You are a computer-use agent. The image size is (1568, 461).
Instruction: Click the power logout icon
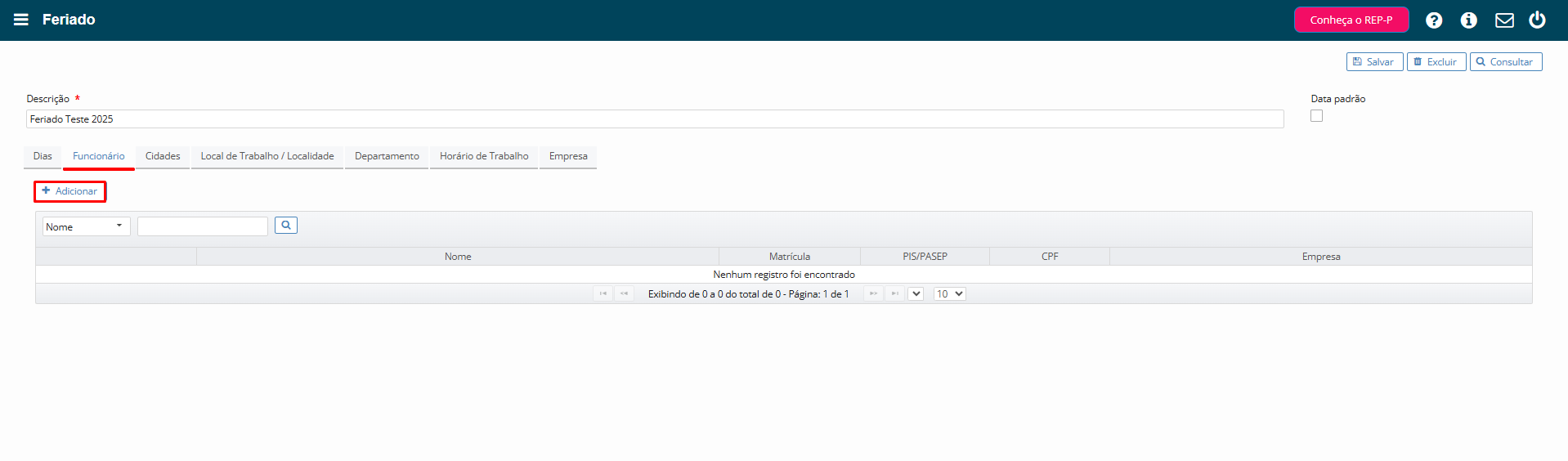click(1537, 20)
